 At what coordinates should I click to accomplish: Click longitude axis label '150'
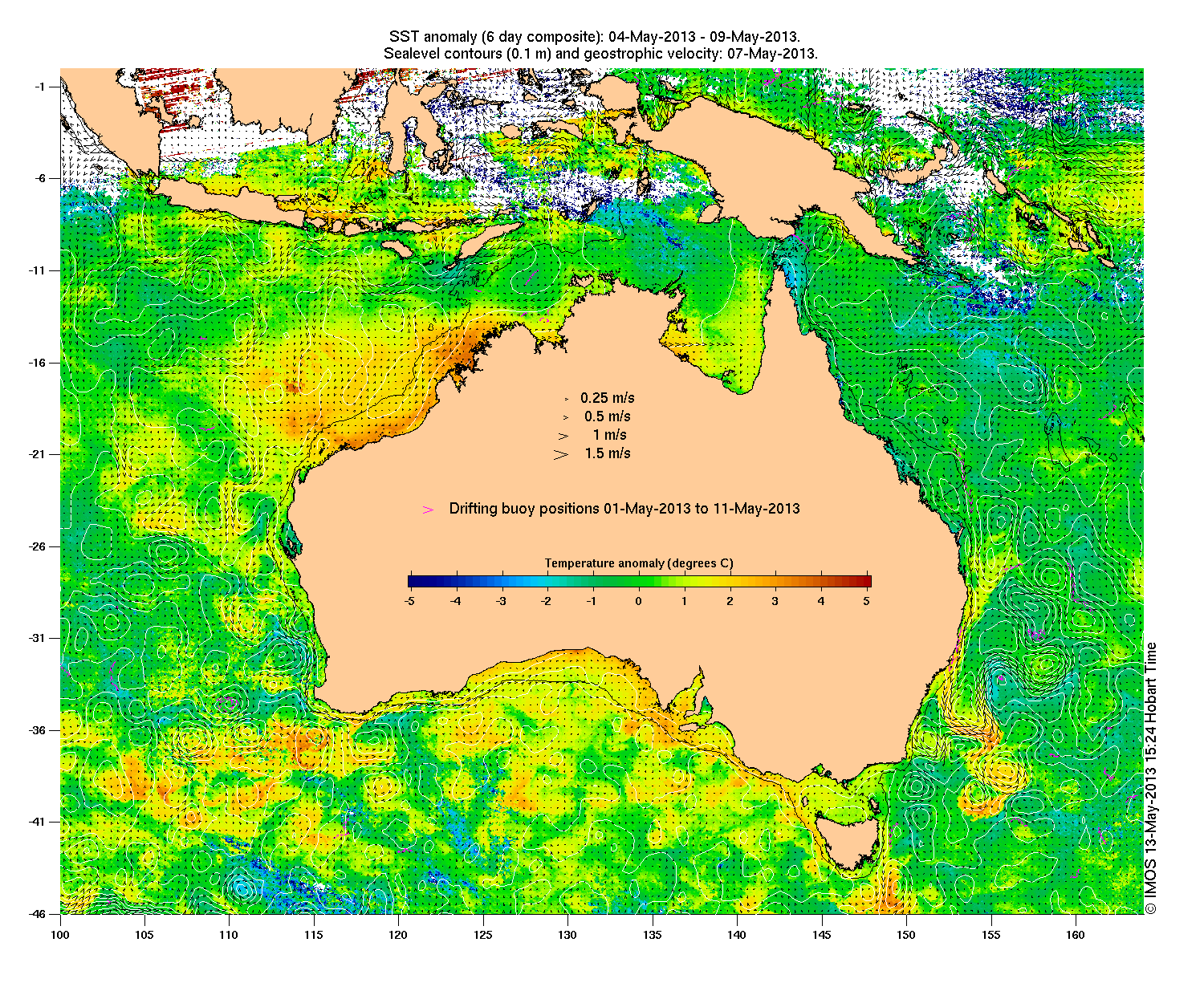coord(906,934)
